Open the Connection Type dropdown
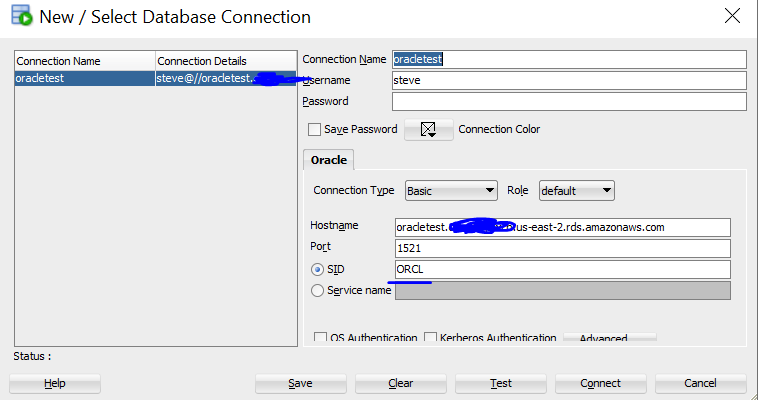This screenshot has height=400, width=758. tap(451, 191)
